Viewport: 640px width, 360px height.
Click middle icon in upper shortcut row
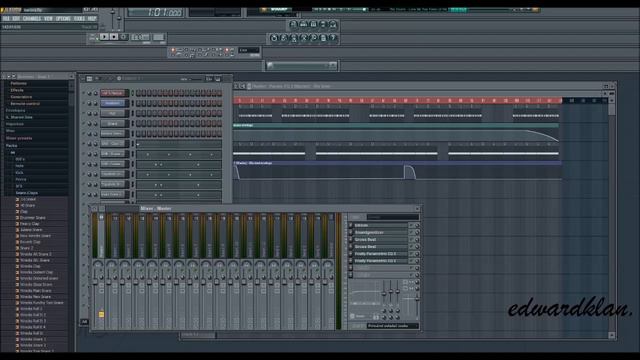point(313,24)
